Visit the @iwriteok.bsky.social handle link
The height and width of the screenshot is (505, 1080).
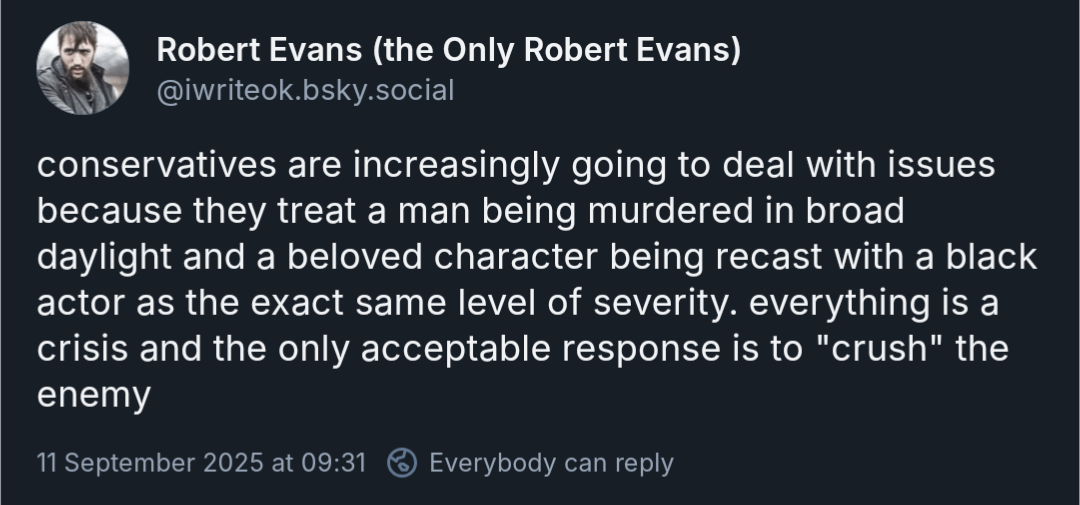click(305, 91)
